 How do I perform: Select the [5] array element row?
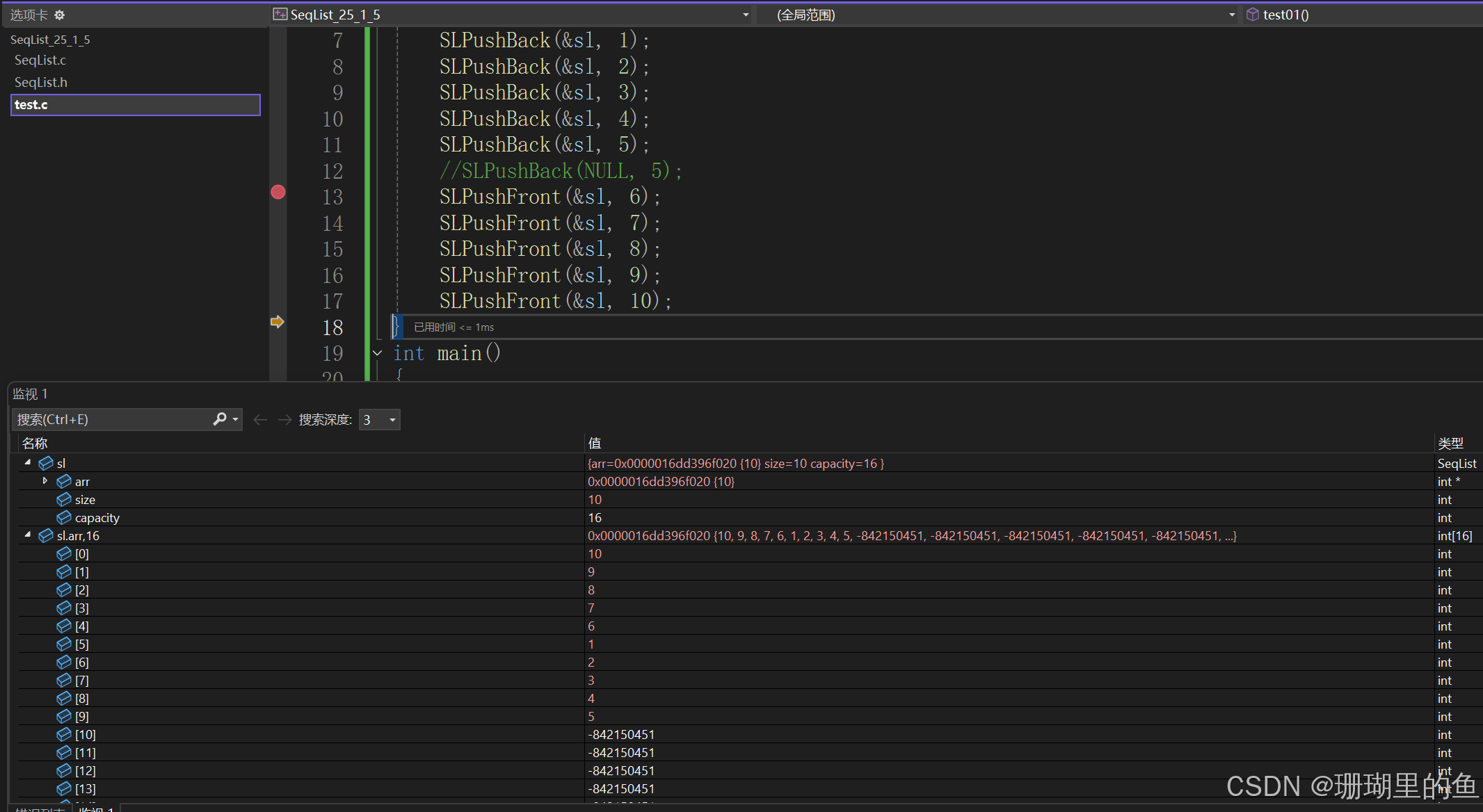[82, 644]
